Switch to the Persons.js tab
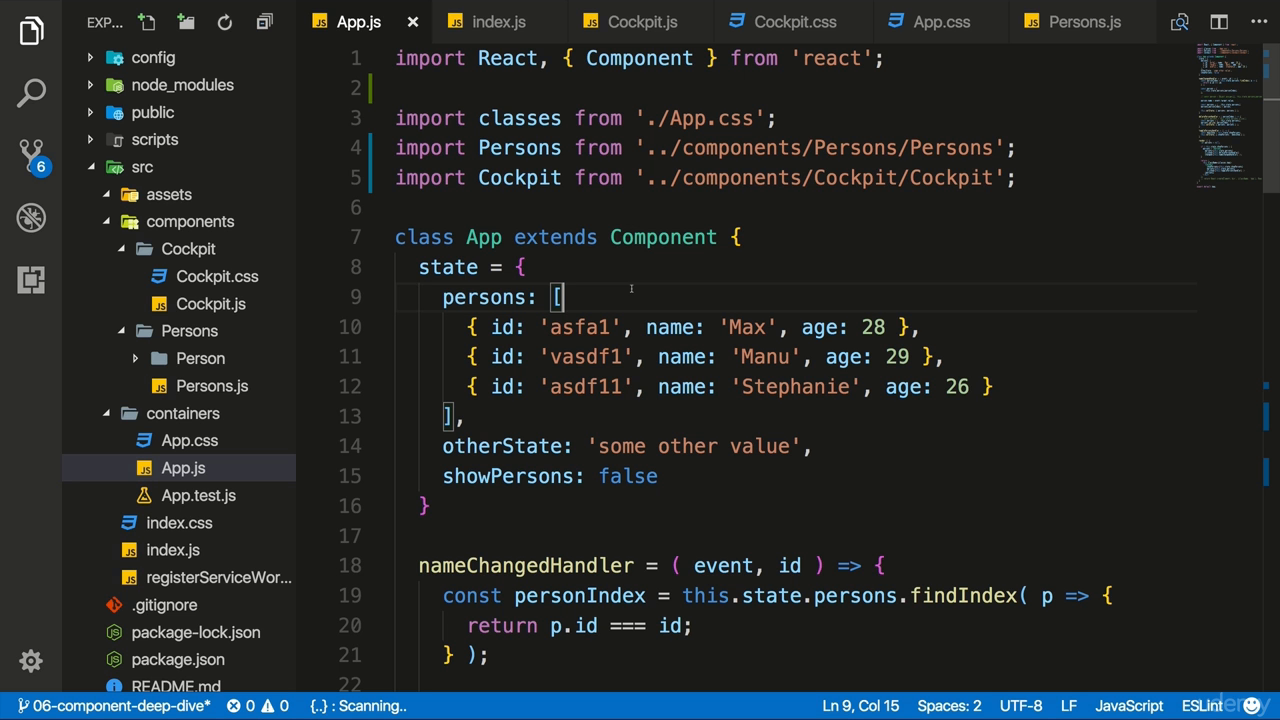The height and width of the screenshot is (720, 1280). 1085,22
